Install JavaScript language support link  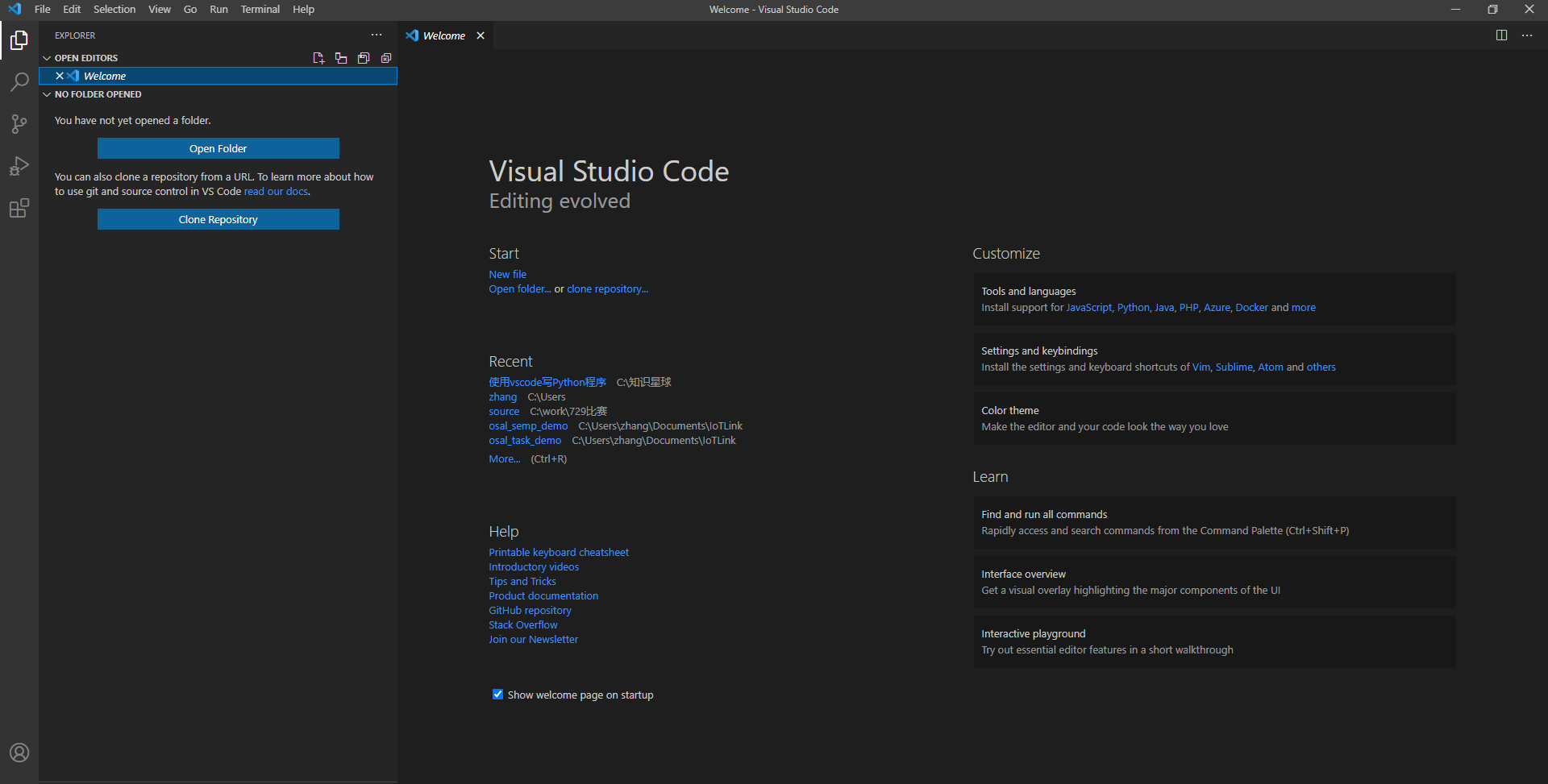pyautogui.click(x=1088, y=307)
